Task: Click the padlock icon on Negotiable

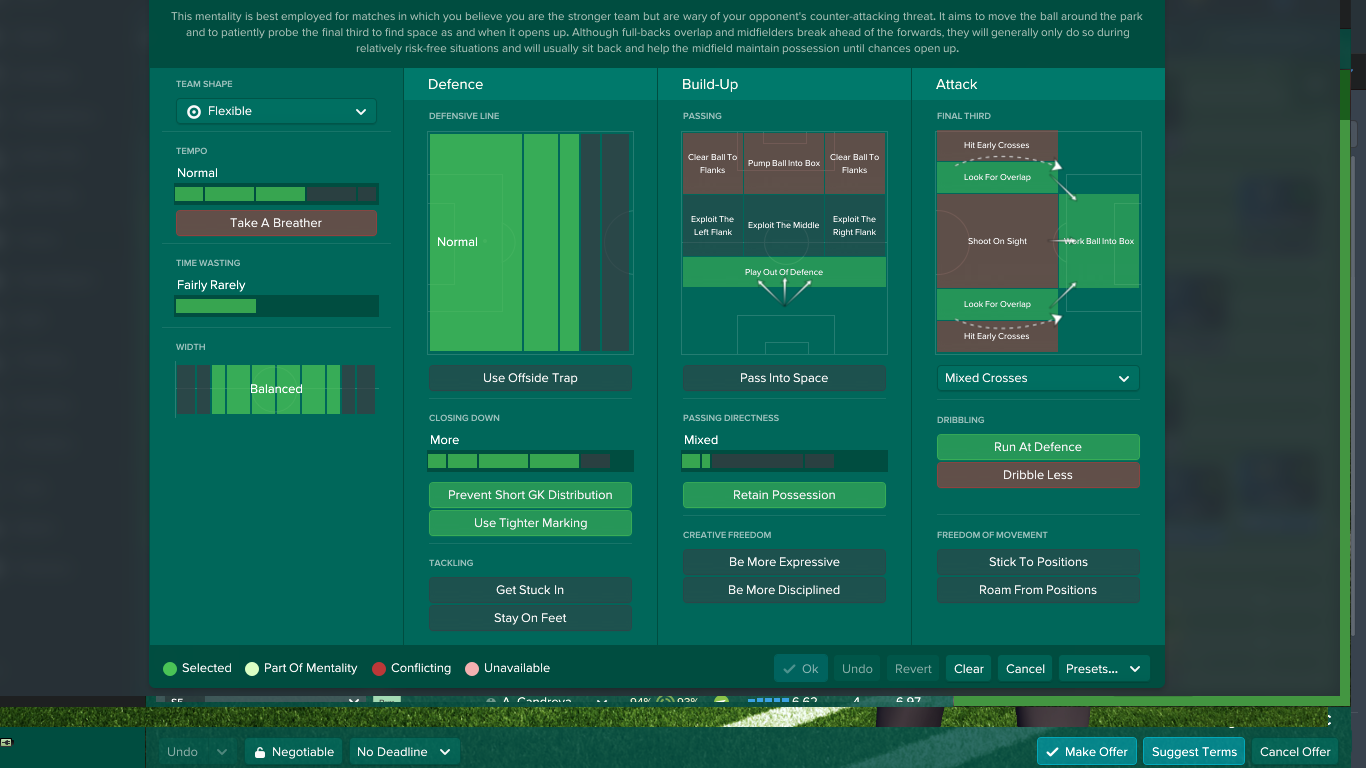Action: [x=259, y=752]
